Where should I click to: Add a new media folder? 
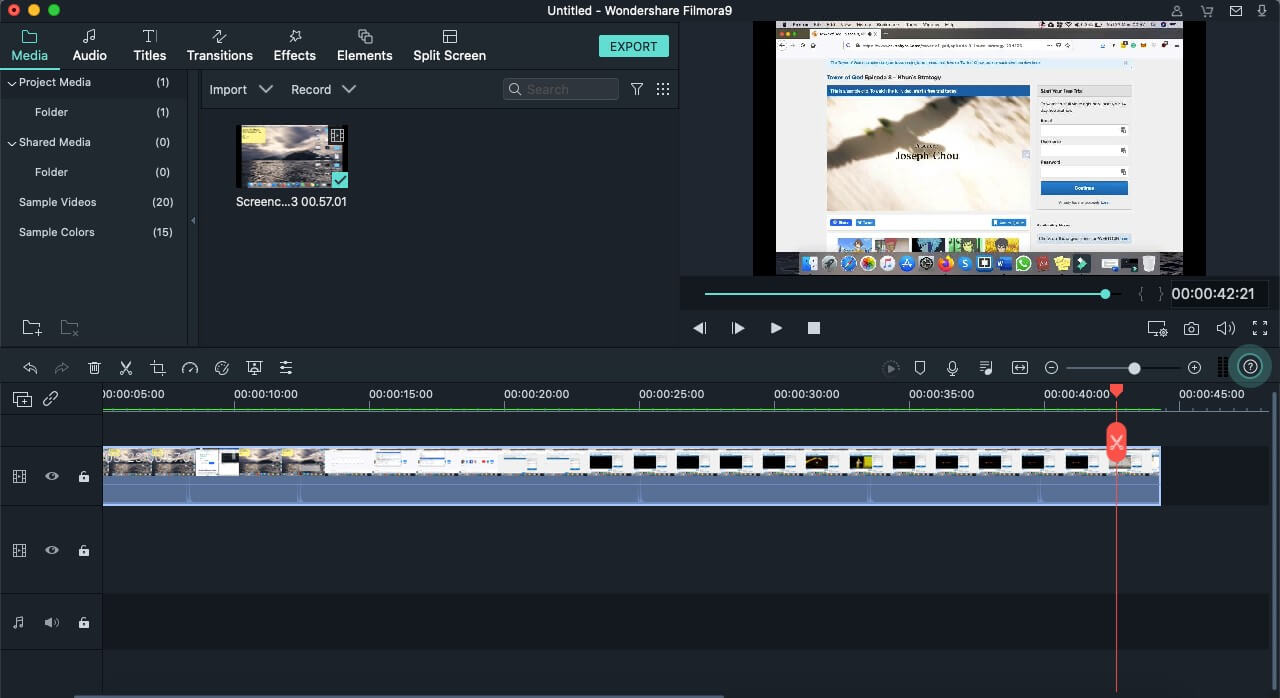[x=32, y=327]
